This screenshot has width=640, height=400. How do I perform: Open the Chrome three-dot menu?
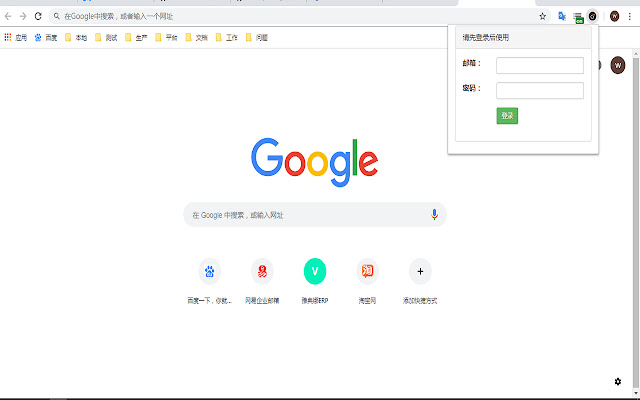[630, 16]
